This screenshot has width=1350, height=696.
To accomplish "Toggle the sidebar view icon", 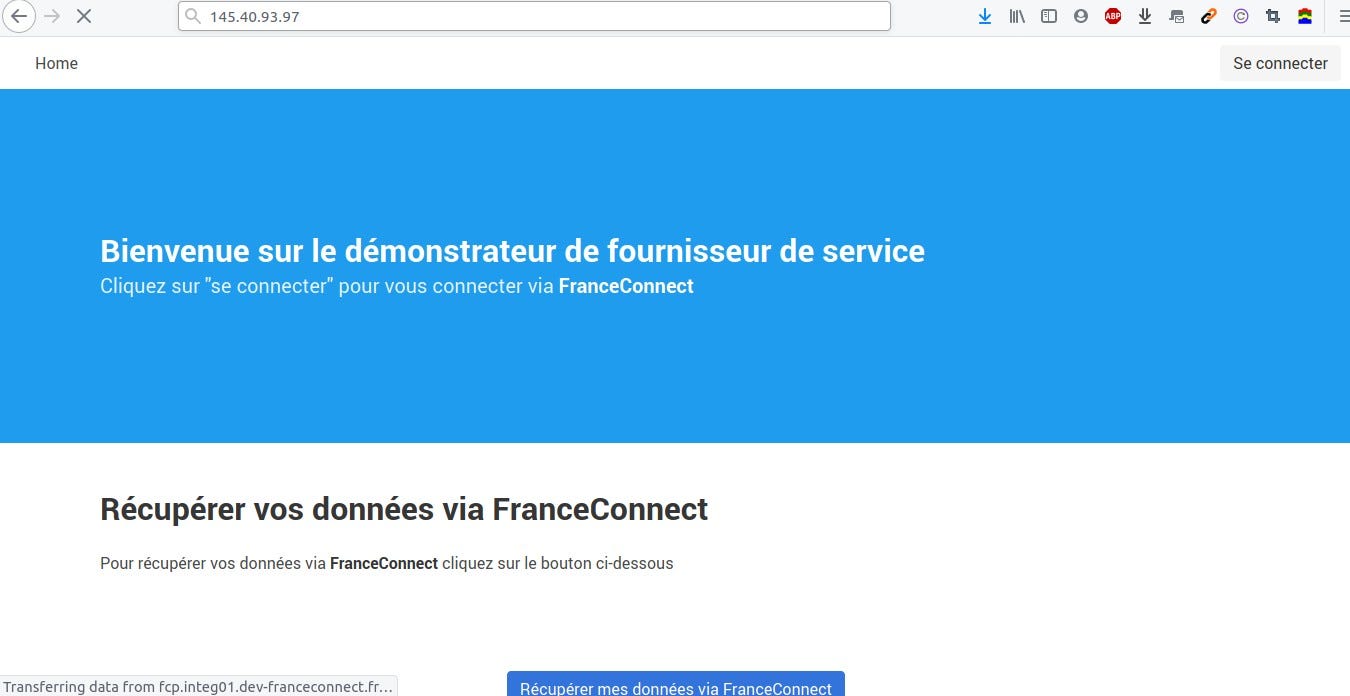I will (1049, 16).
